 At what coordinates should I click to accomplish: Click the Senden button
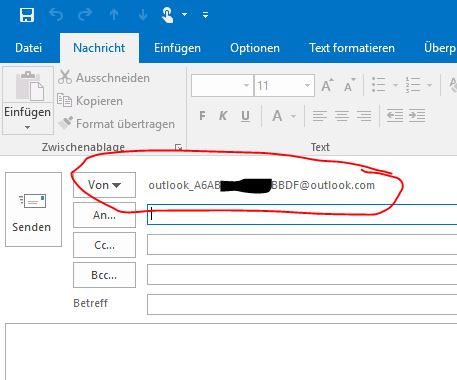tap(33, 209)
